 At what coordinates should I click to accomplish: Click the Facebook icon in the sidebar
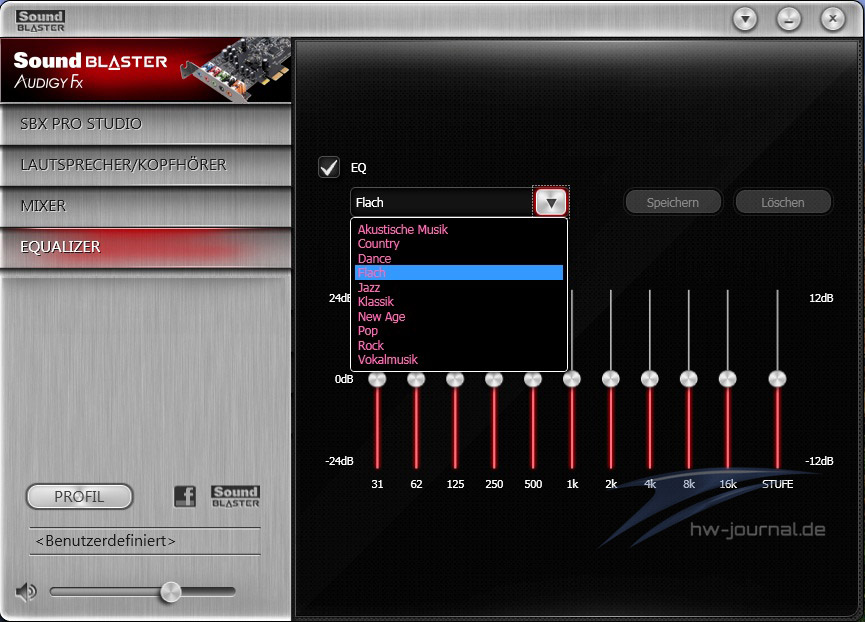pos(185,496)
